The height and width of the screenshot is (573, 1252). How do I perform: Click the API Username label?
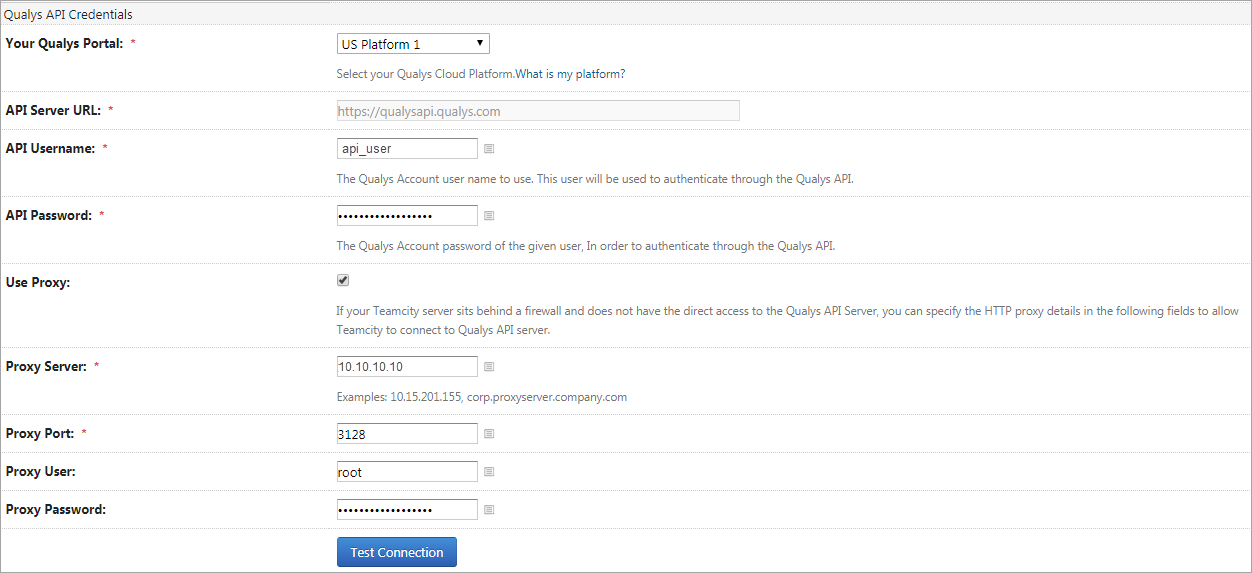(x=50, y=148)
